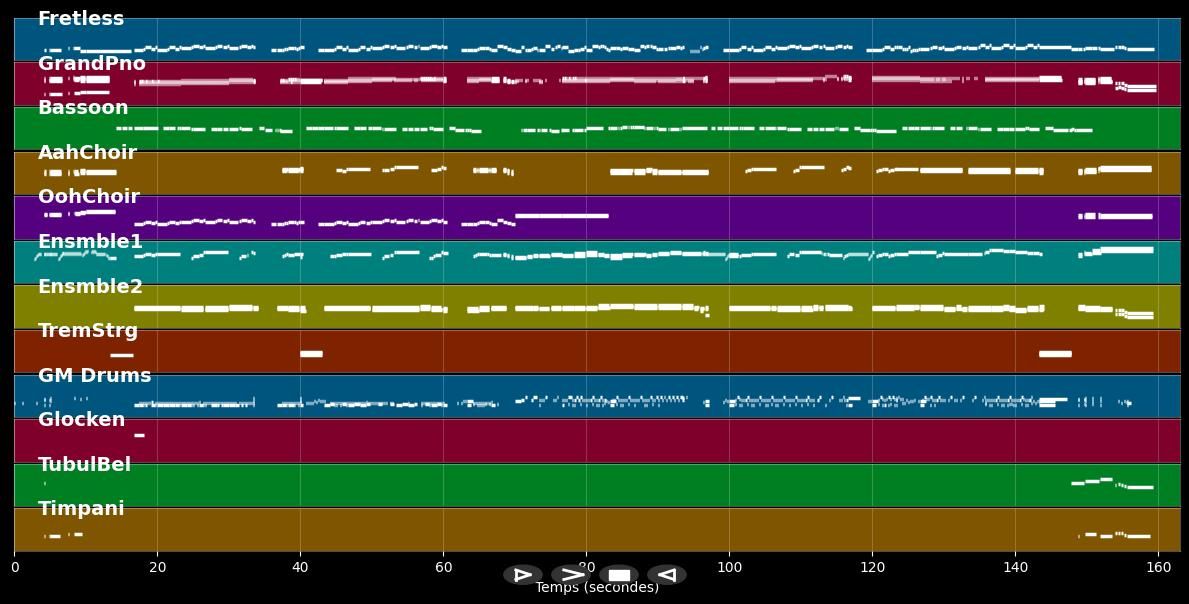Click the Ensmble2 track label
The width and height of the screenshot is (1189, 604).
[90, 287]
